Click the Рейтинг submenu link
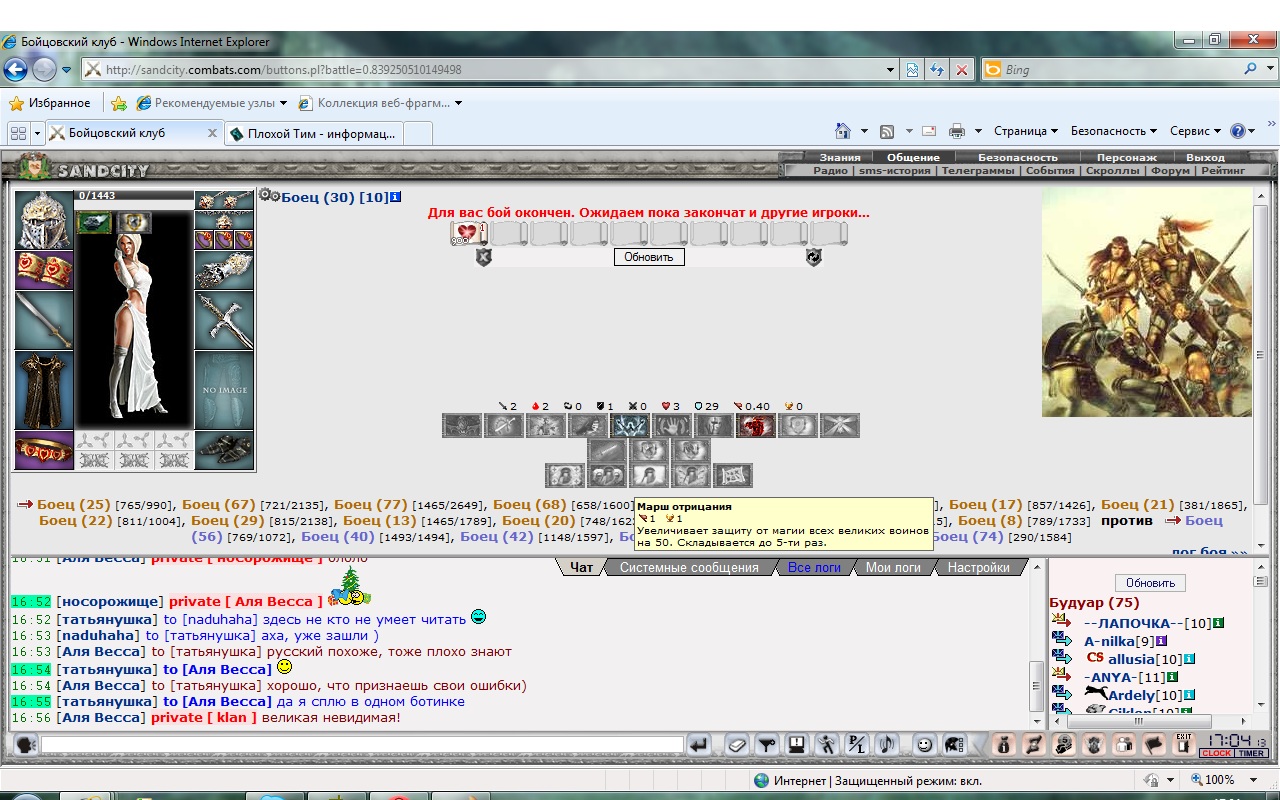The height and width of the screenshot is (800, 1280). click(1223, 171)
